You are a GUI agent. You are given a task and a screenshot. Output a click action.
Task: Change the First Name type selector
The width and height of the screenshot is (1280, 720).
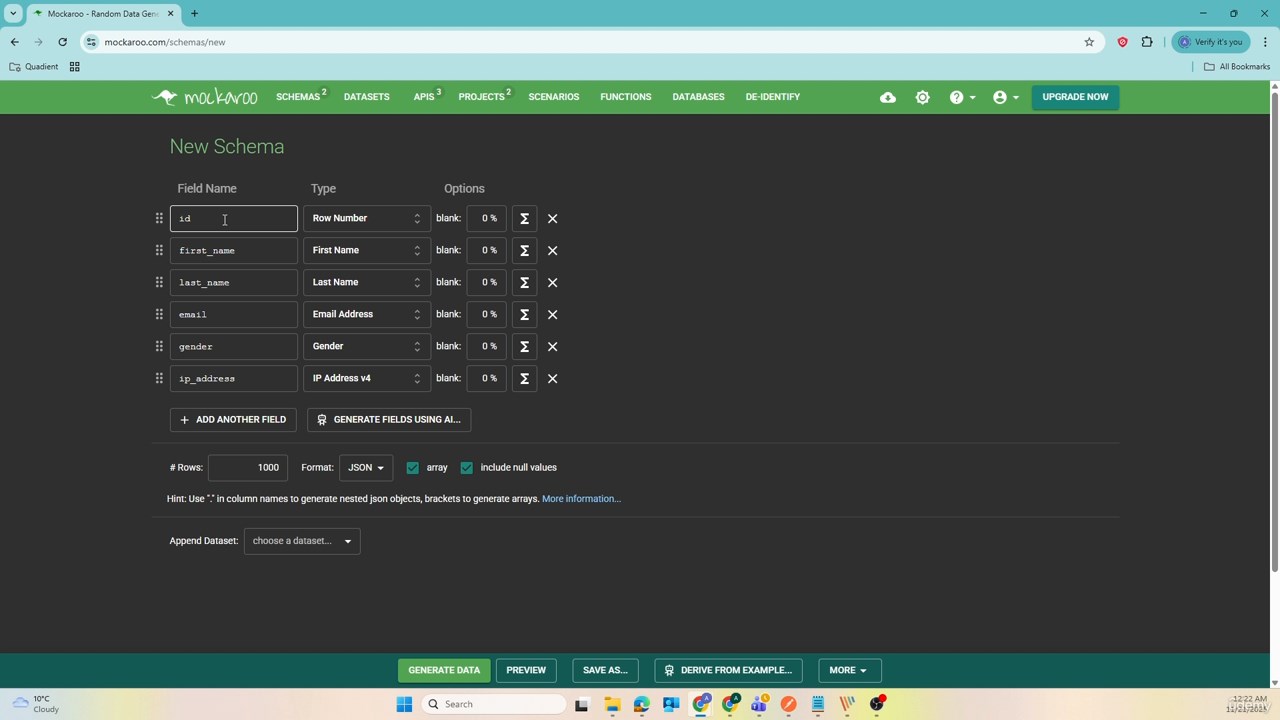coord(367,250)
